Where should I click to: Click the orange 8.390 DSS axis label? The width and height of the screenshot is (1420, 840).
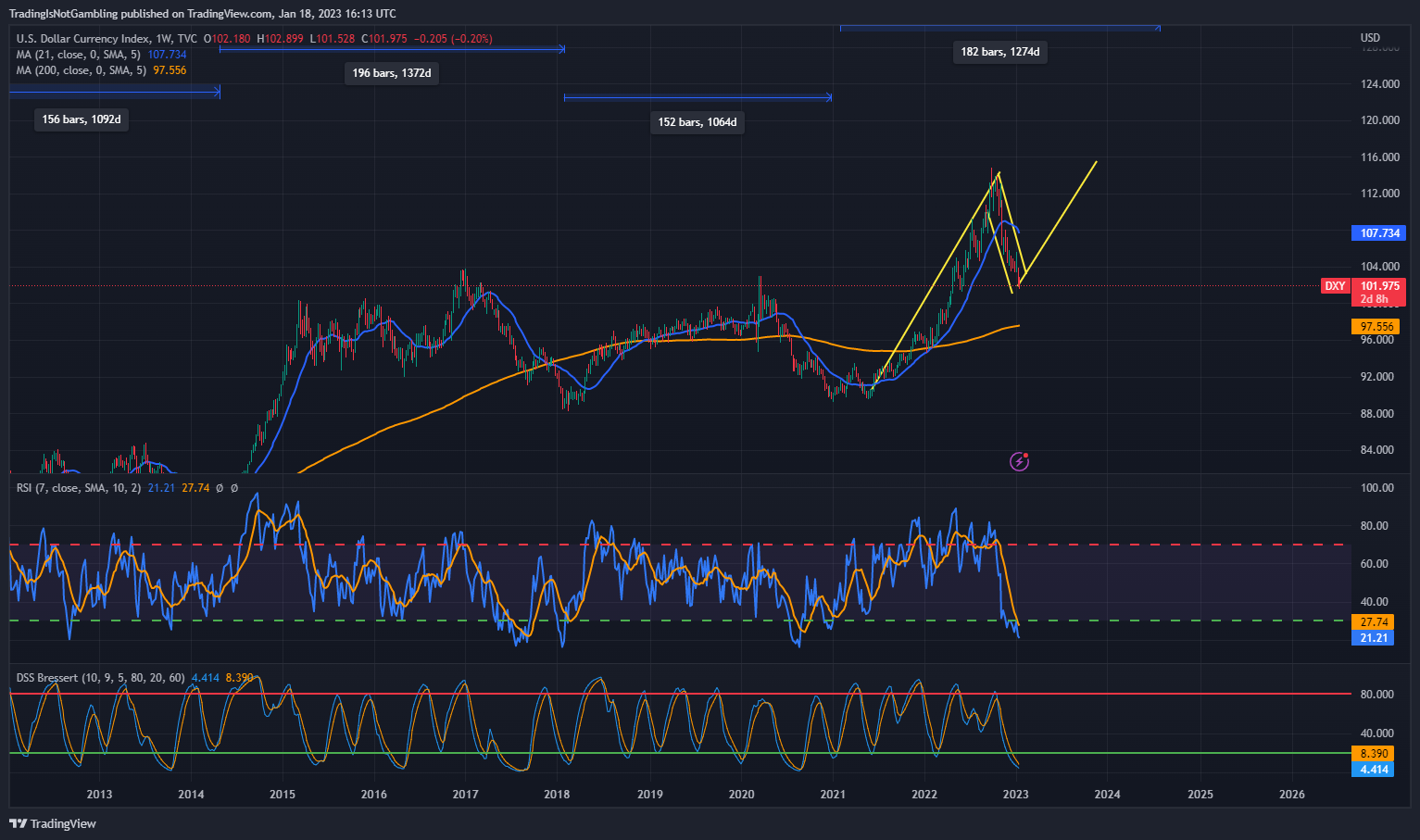[x=1373, y=754]
